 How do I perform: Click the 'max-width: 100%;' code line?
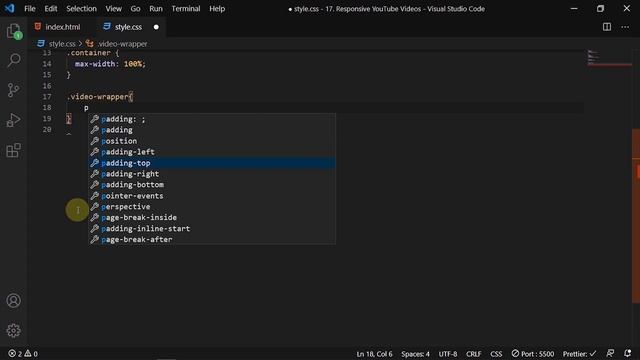(110, 64)
